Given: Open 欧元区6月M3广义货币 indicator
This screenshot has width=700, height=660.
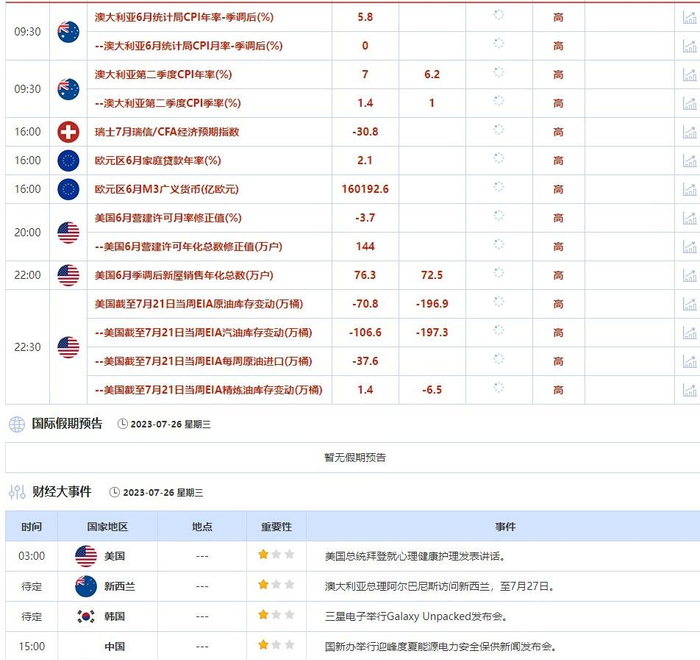Looking at the screenshot, I should [x=167, y=189].
